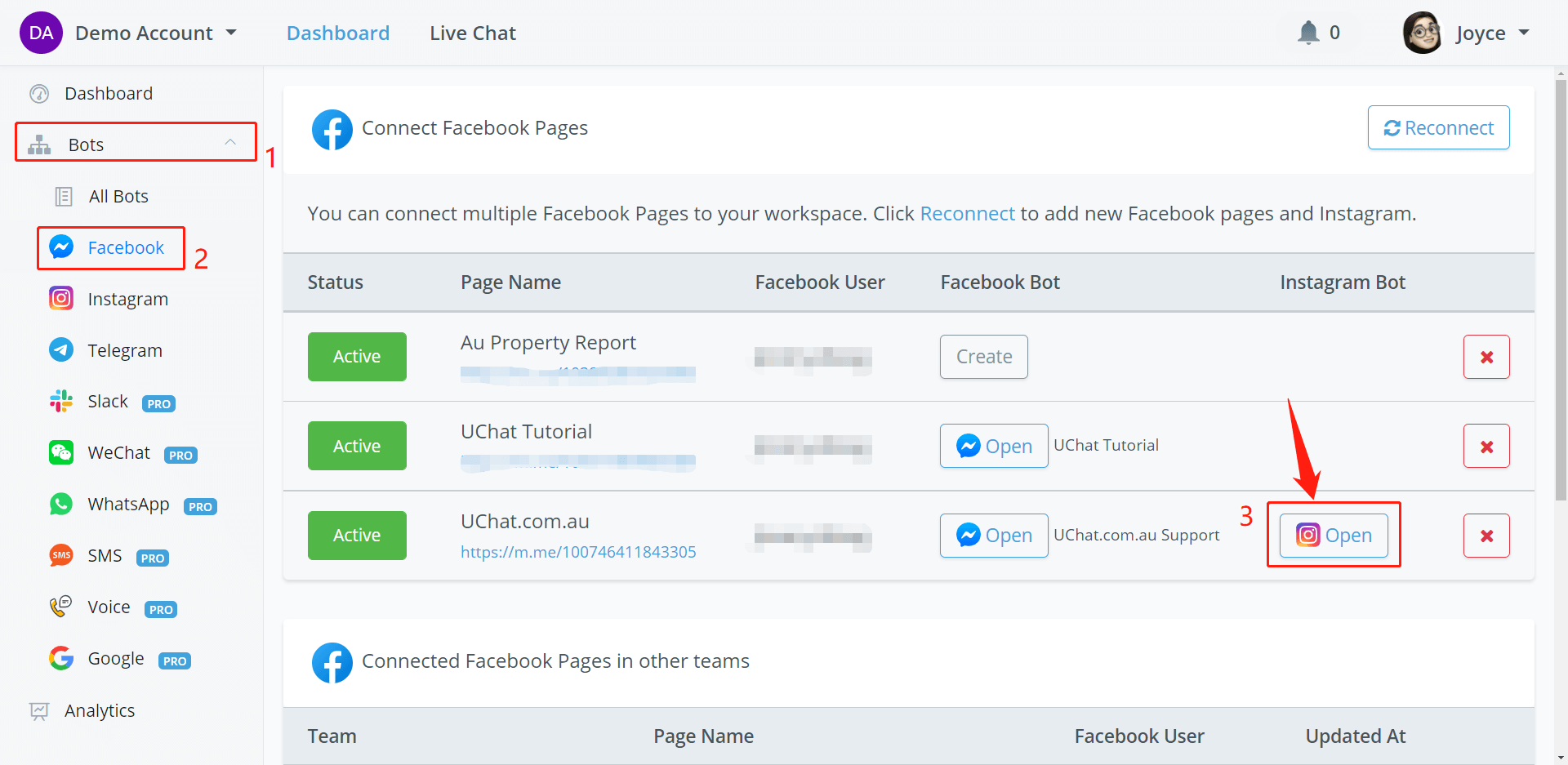The image size is (1568, 765).
Task: Remove the Au Property Report page
Action: point(1486,357)
